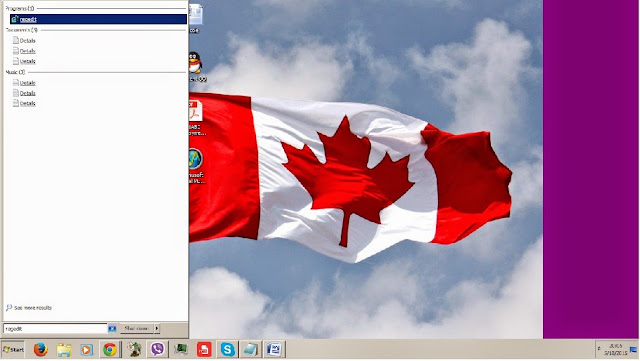Open Skype from the taskbar

click(x=227, y=349)
